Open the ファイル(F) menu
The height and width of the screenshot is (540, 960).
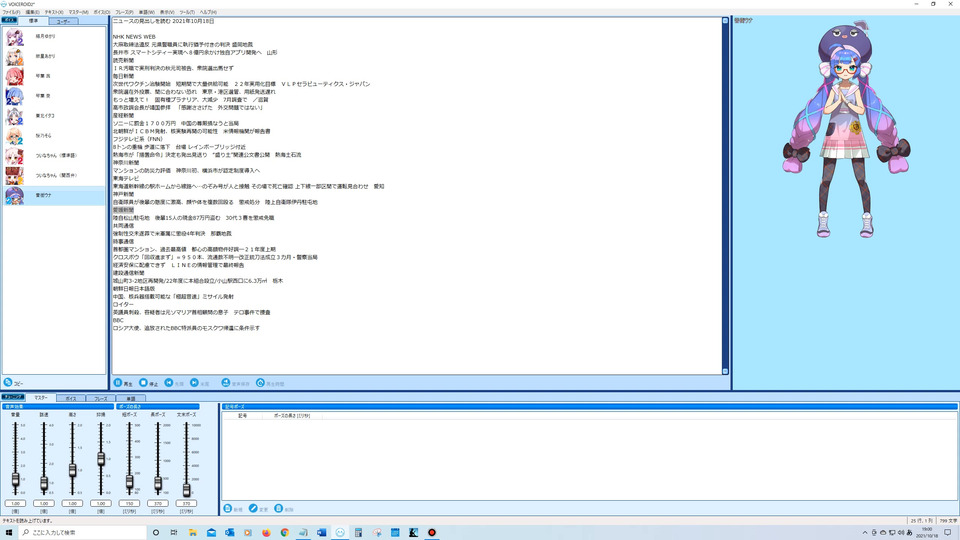(x=11, y=12)
